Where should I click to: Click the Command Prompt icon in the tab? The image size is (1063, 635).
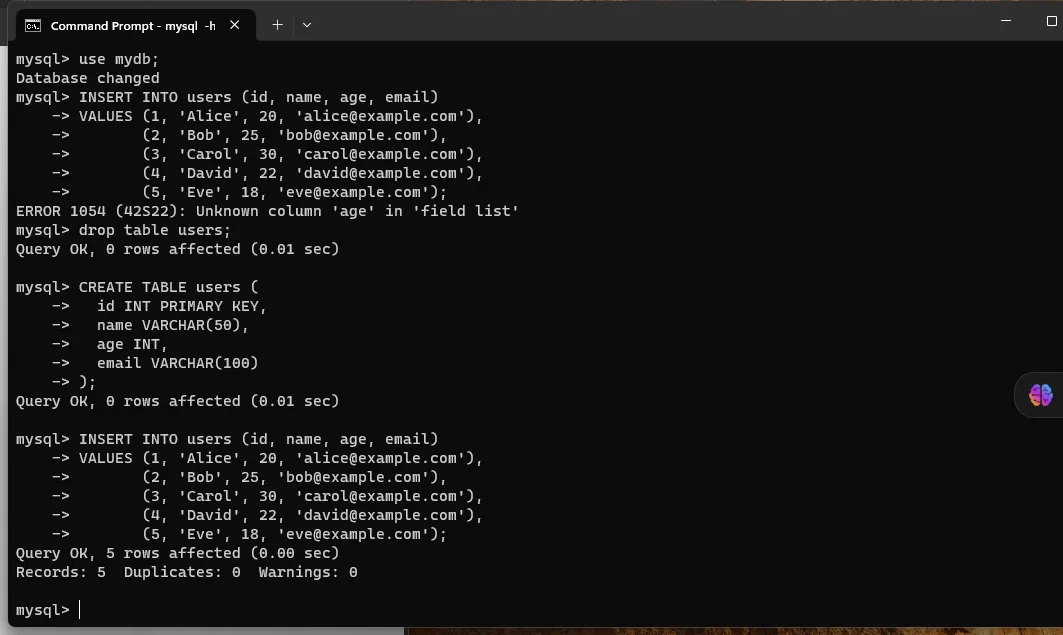[x=33, y=25]
